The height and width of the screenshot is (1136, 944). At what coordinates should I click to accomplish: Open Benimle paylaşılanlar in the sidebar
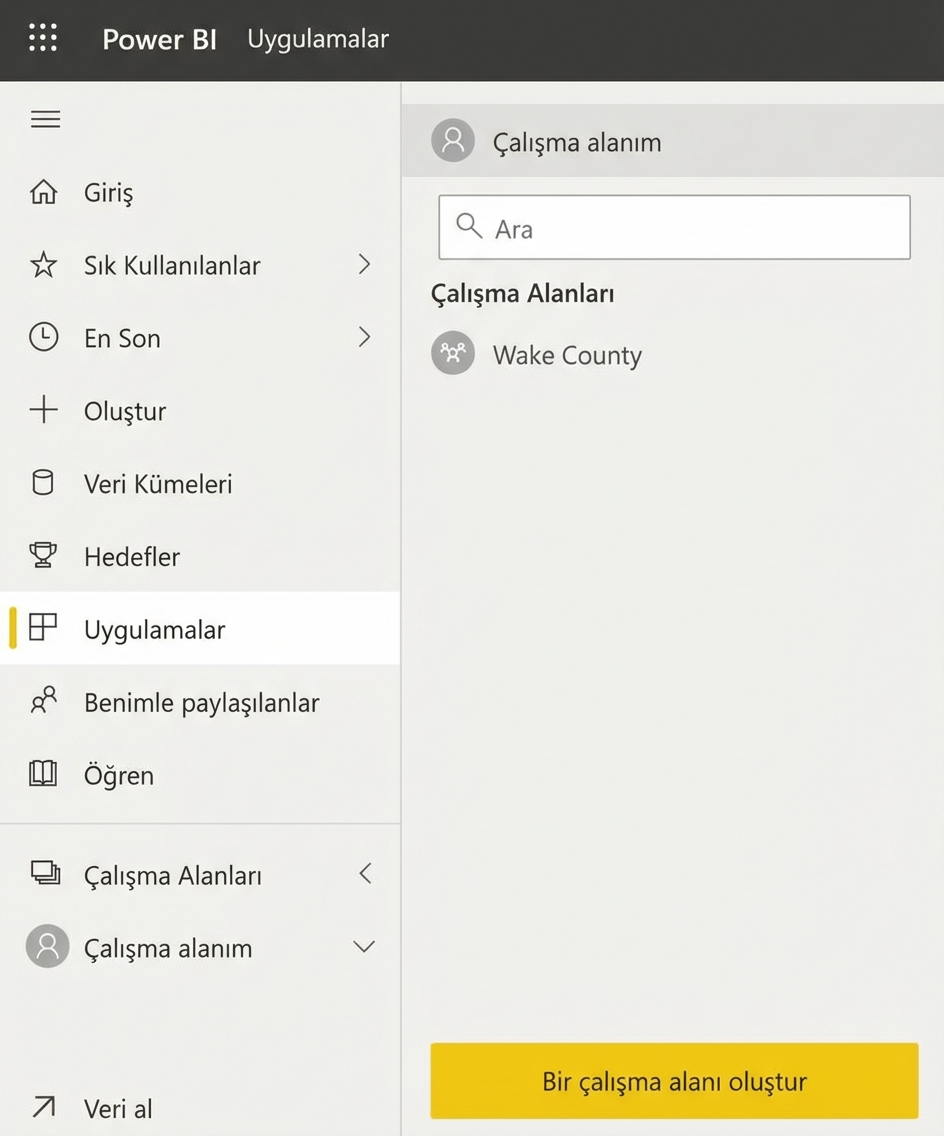(201, 703)
